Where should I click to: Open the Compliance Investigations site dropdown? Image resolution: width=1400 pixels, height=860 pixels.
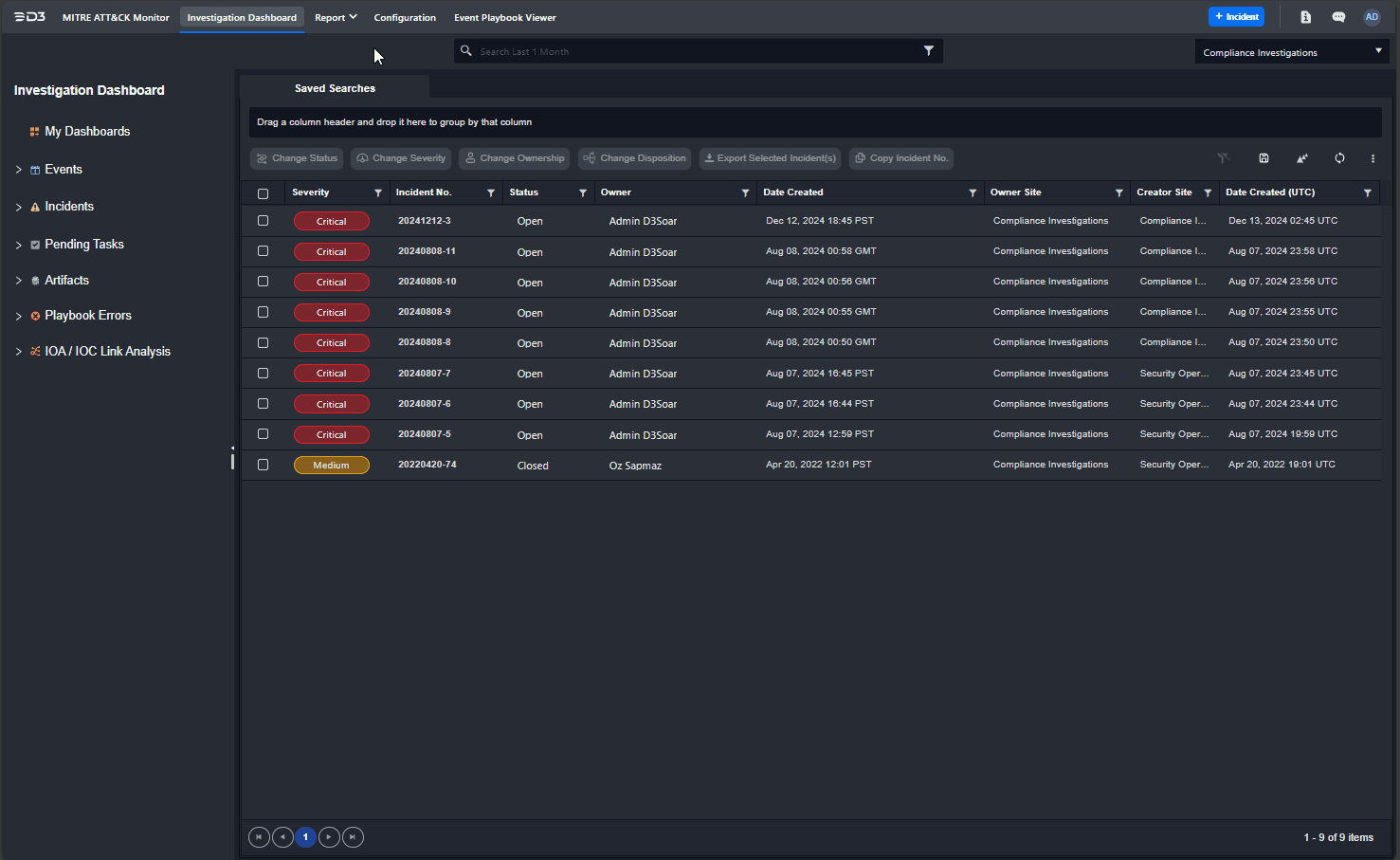tap(1291, 52)
